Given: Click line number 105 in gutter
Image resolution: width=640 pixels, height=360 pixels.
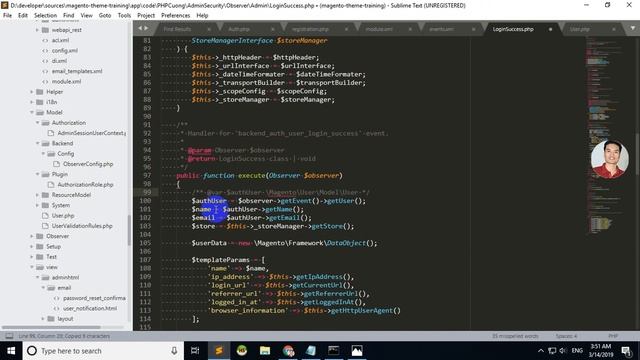Looking at the screenshot, I should [x=145, y=243].
